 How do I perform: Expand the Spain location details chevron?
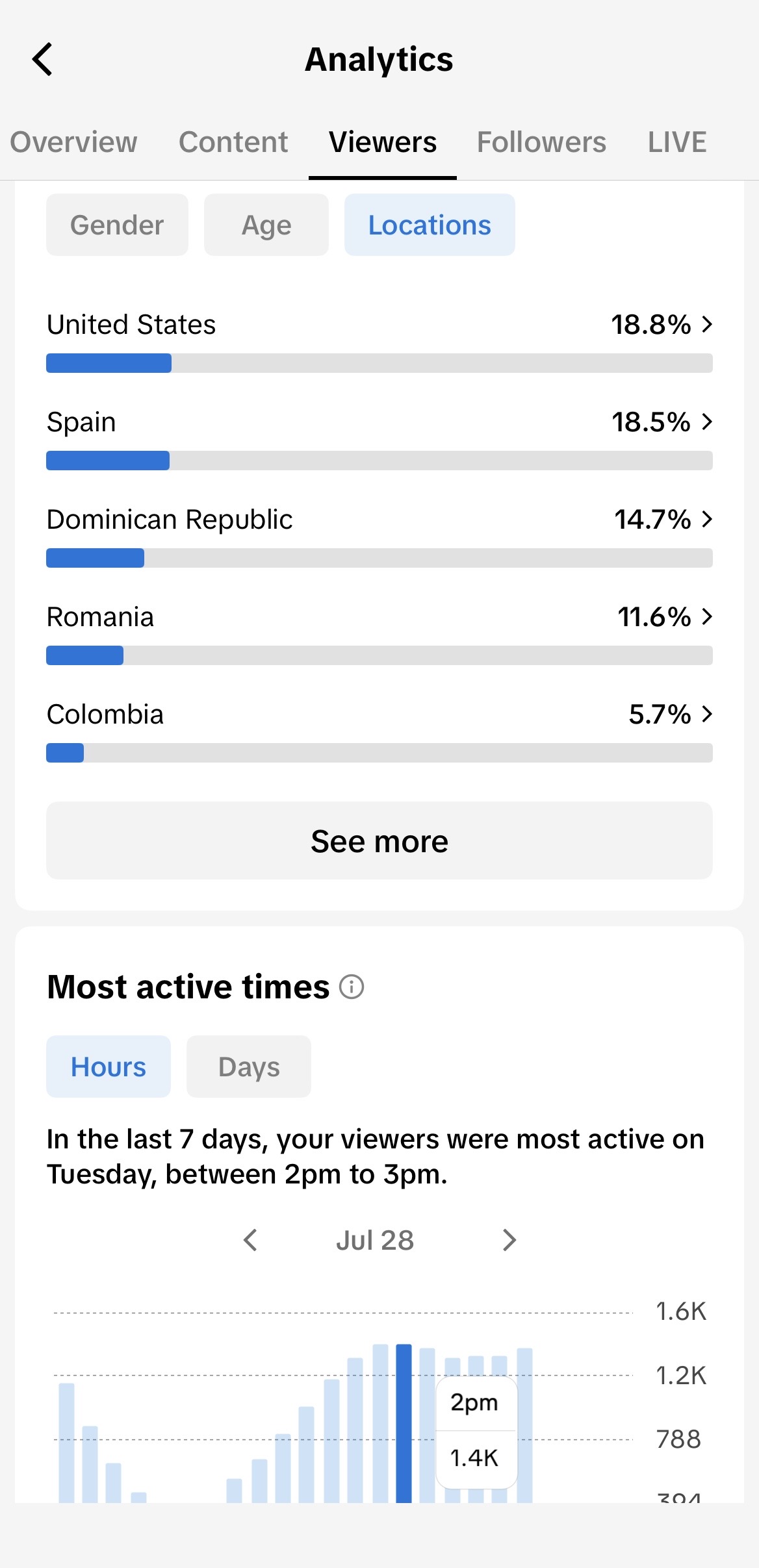pos(708,422)
